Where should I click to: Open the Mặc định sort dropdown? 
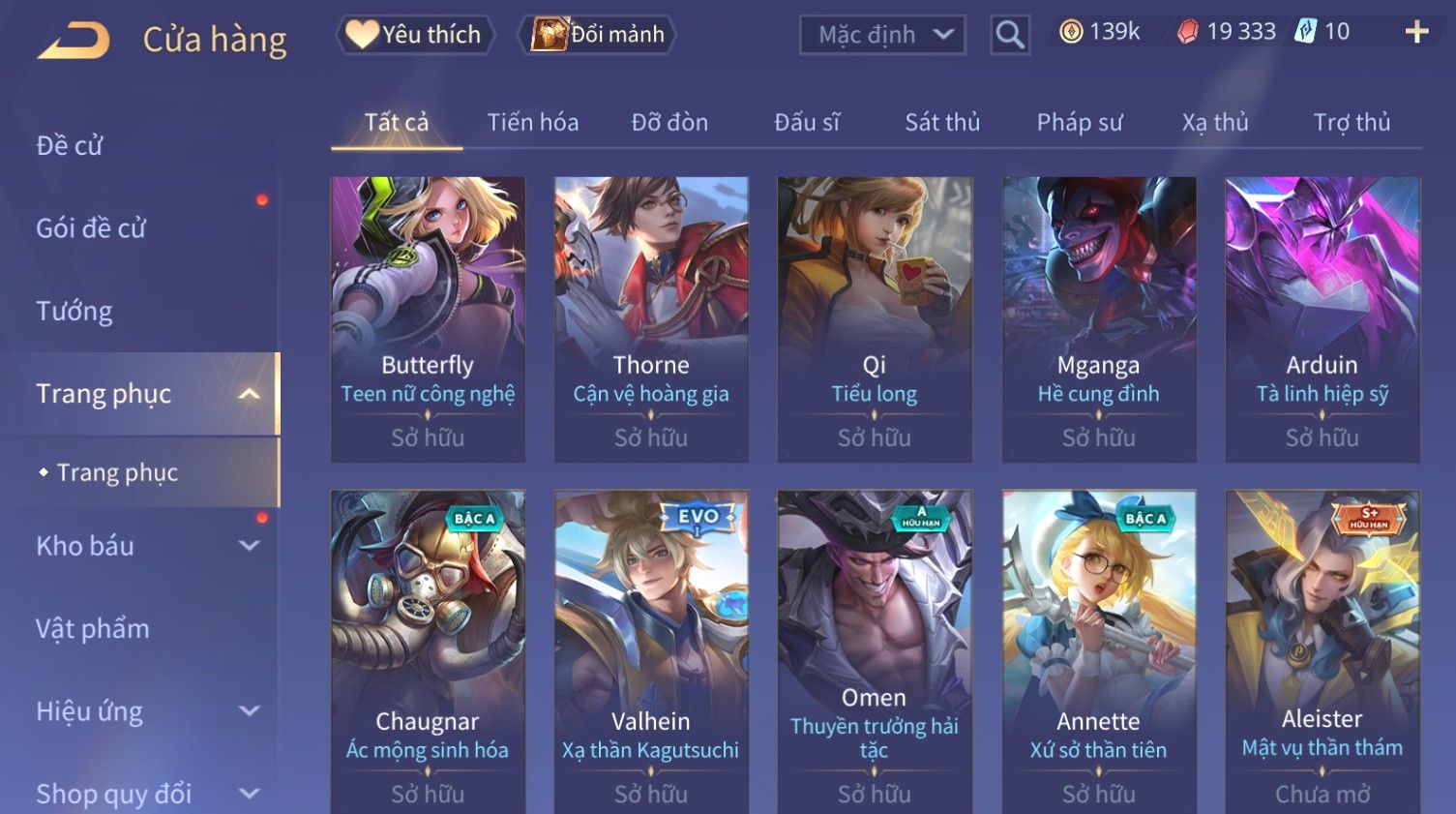pos(882,35)
